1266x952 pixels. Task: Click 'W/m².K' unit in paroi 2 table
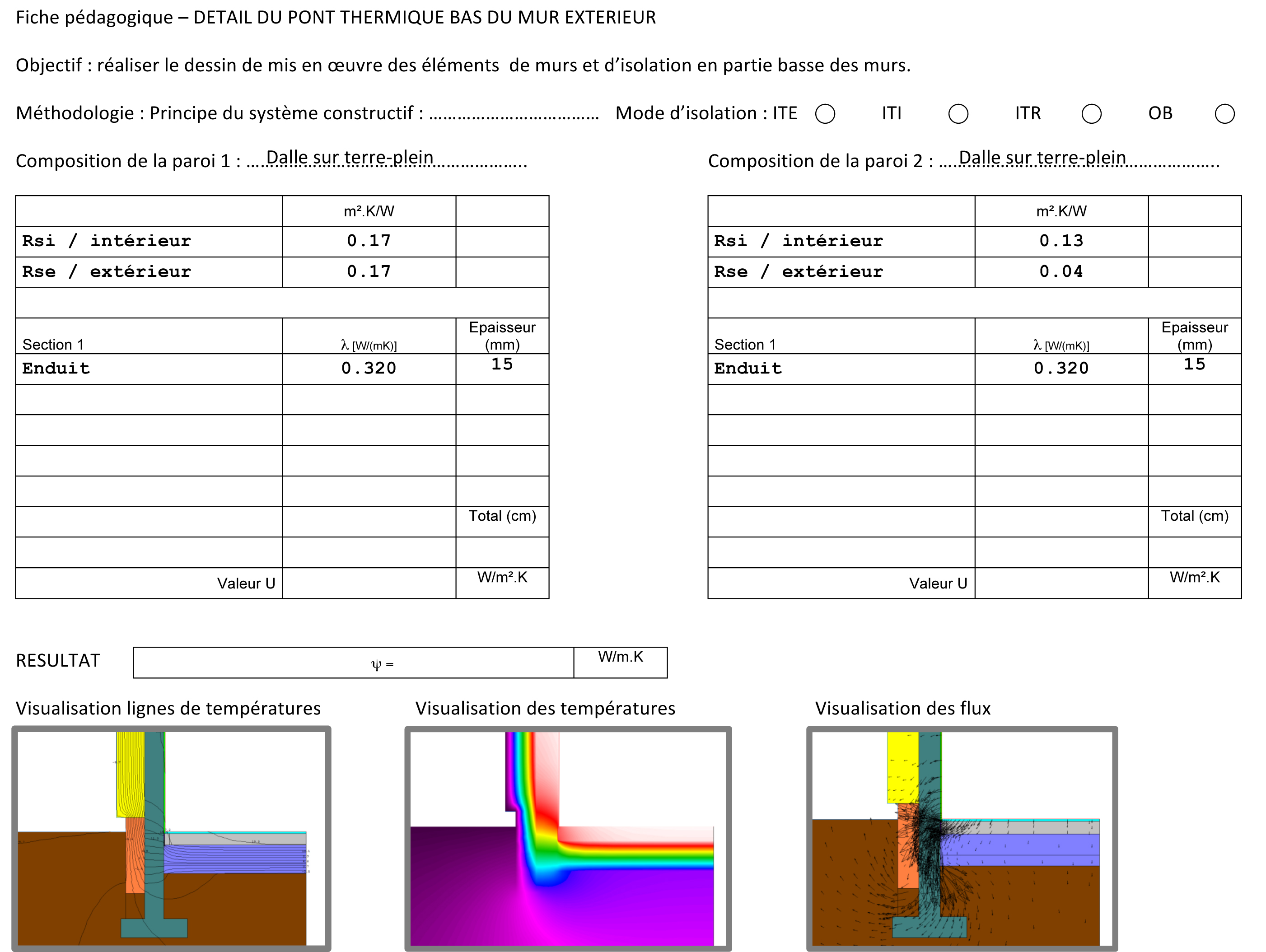tap(1195, 577)
